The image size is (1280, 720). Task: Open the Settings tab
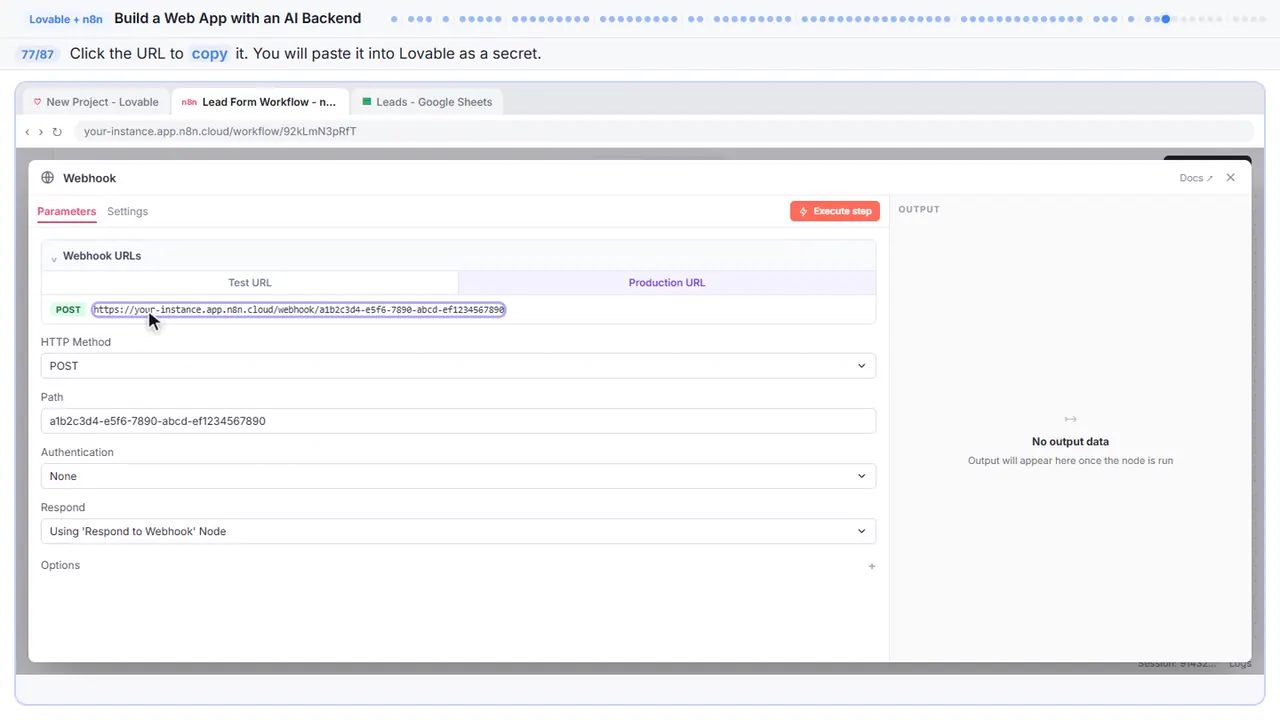[x=127, y=211]
